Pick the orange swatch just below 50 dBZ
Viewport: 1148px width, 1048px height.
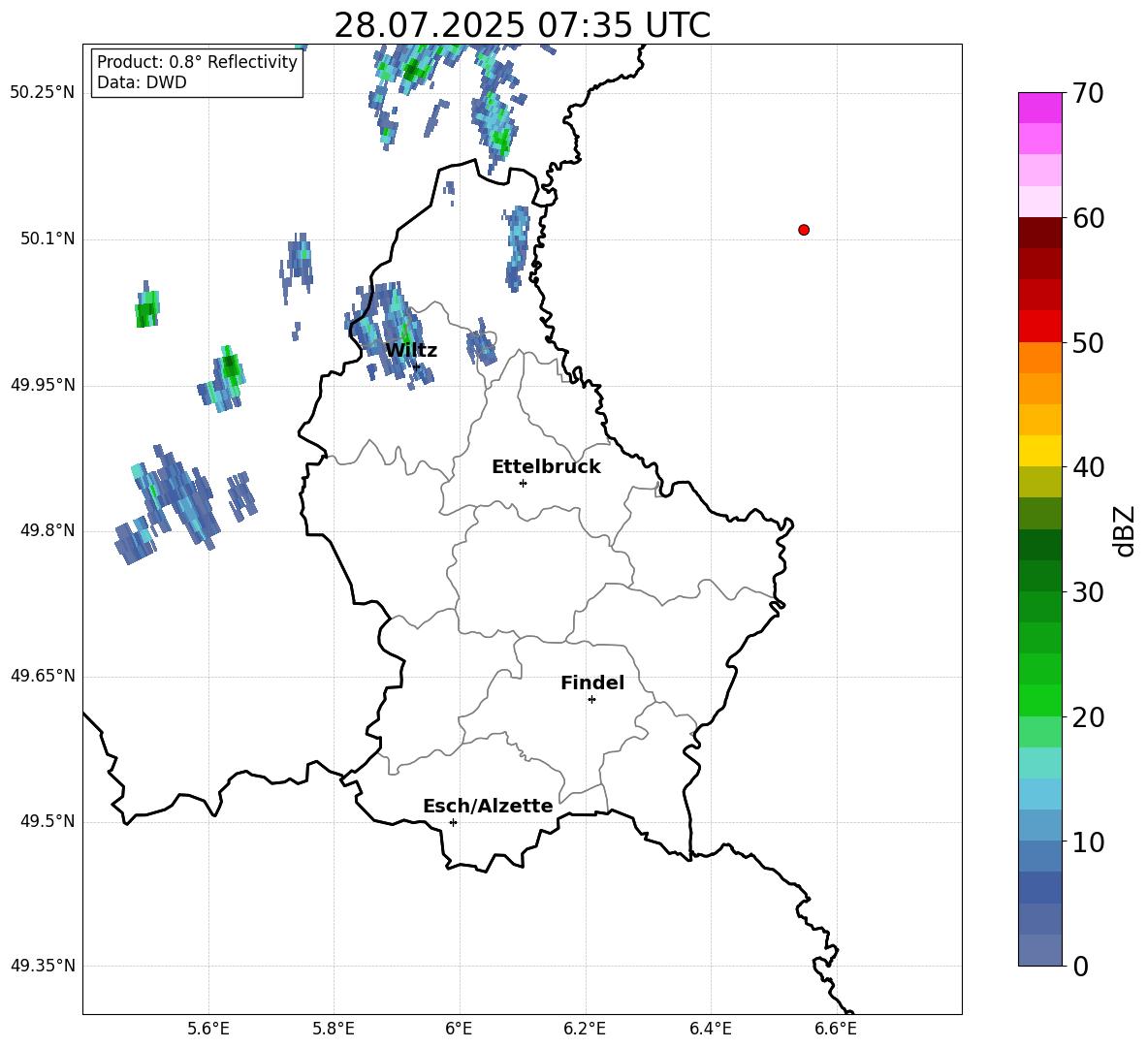1040,358
